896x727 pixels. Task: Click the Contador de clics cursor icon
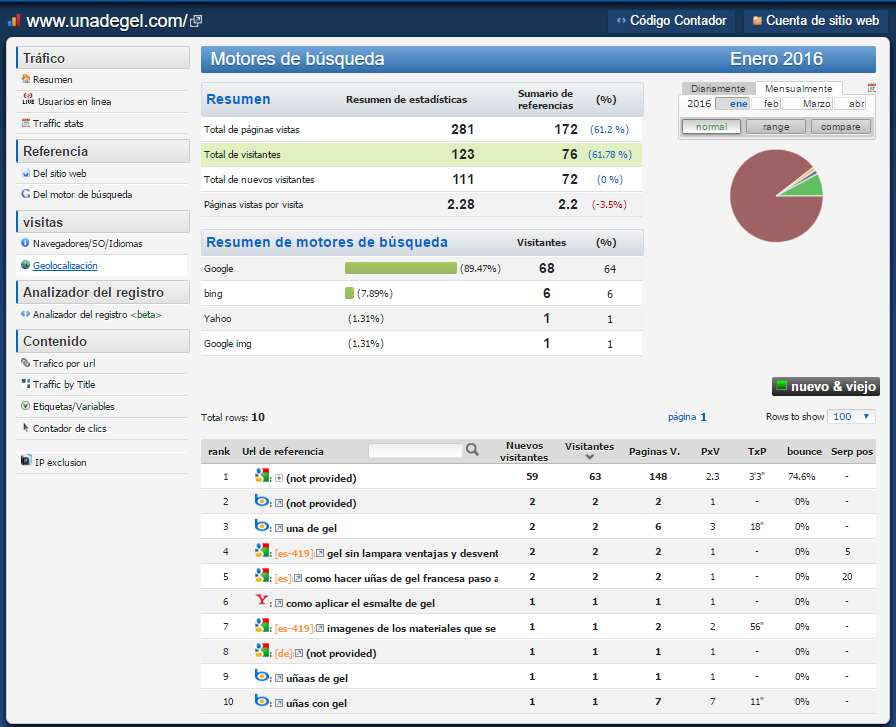pyautogui.click(x=26, y=428)
